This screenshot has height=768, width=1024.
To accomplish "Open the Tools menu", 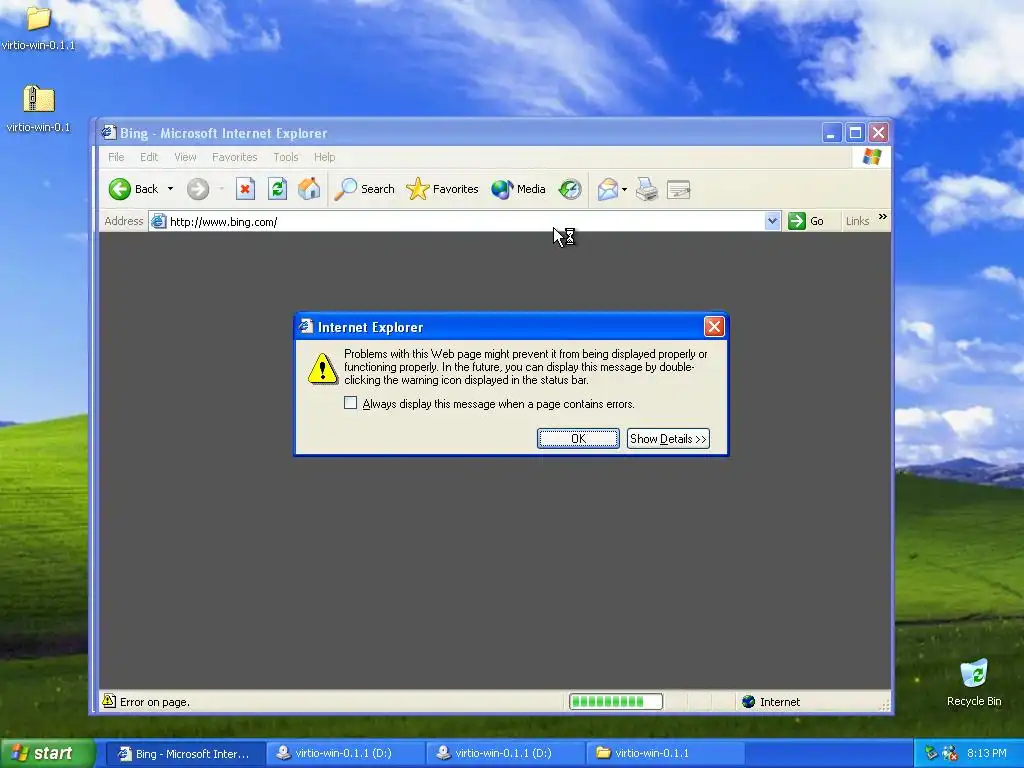I will tap(285, 157).
